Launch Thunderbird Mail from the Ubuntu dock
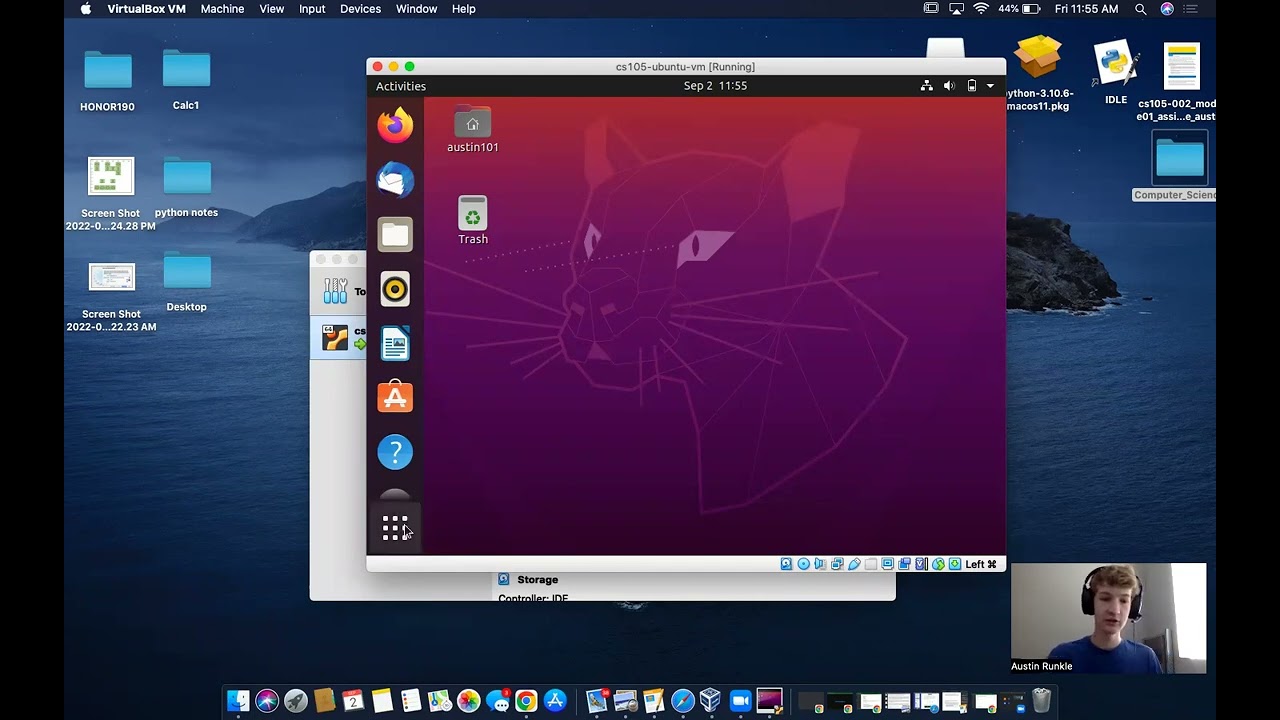The width and height of the screenshot is (1280, 720). click(395, 180)
